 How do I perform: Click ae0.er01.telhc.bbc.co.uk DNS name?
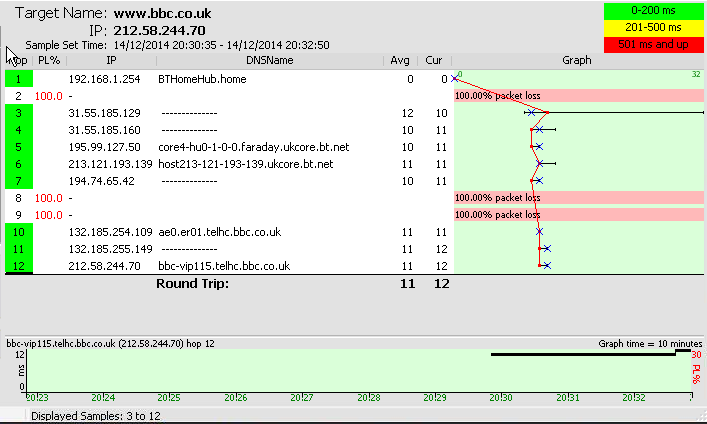tap(220, 232)
